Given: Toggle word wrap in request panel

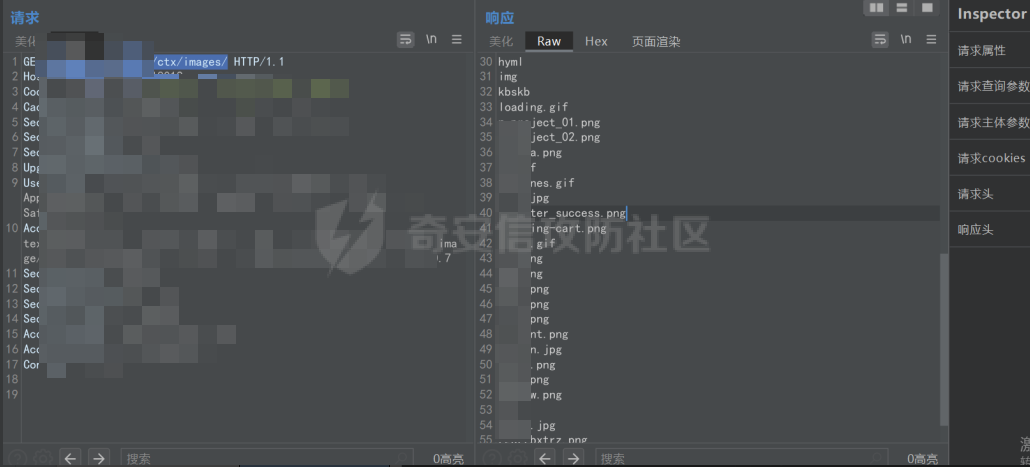Looking at the screenshot, I should click(406, 39).
